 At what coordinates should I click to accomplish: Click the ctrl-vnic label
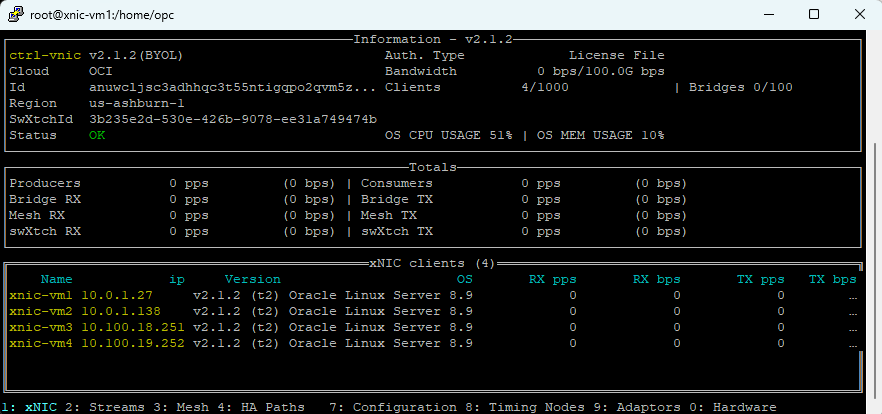pos(45,56)
